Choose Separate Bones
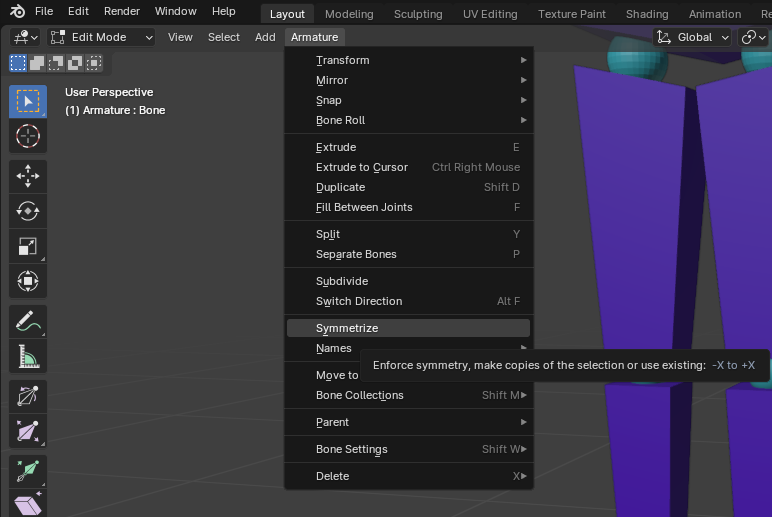Viewport: 772px width, 517px height. click(409, 255)
